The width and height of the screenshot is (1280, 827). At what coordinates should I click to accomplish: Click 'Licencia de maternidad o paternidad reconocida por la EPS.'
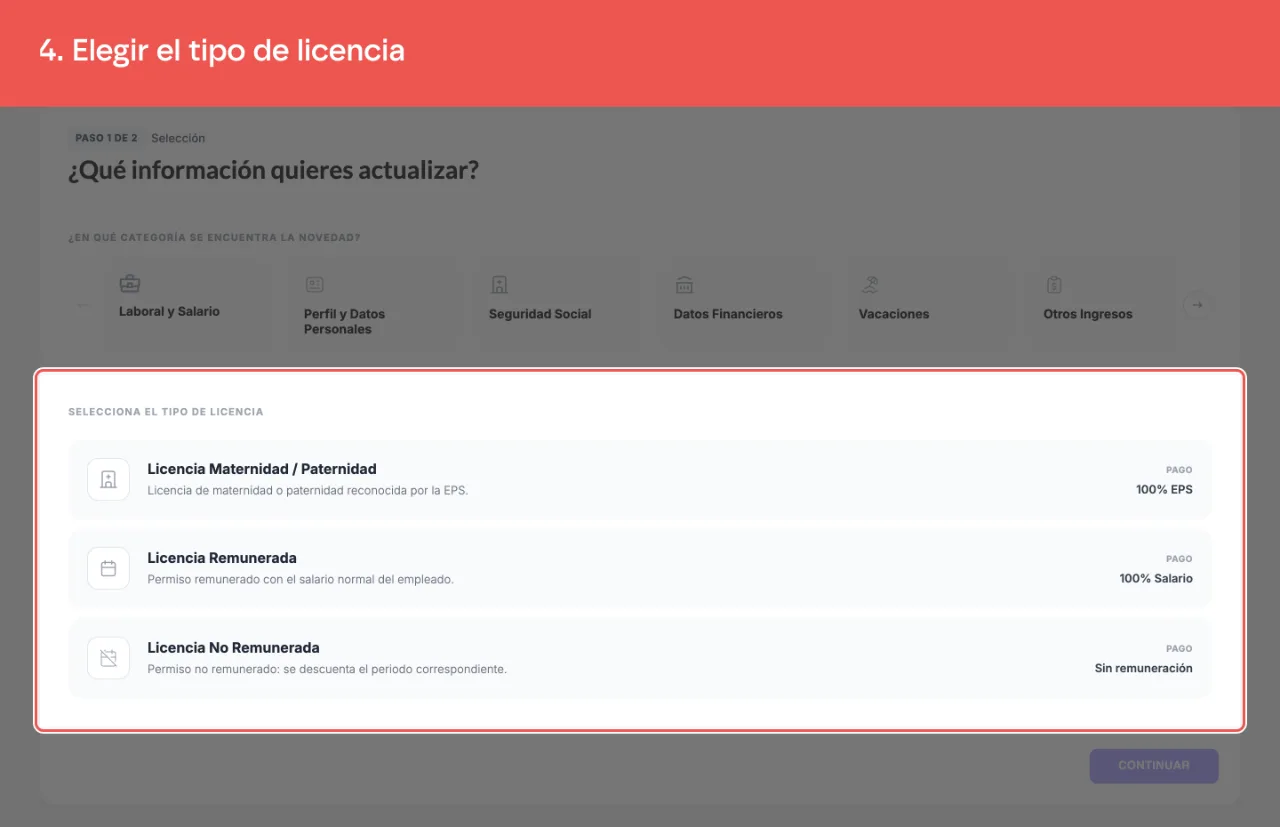[x=307, y=491]
